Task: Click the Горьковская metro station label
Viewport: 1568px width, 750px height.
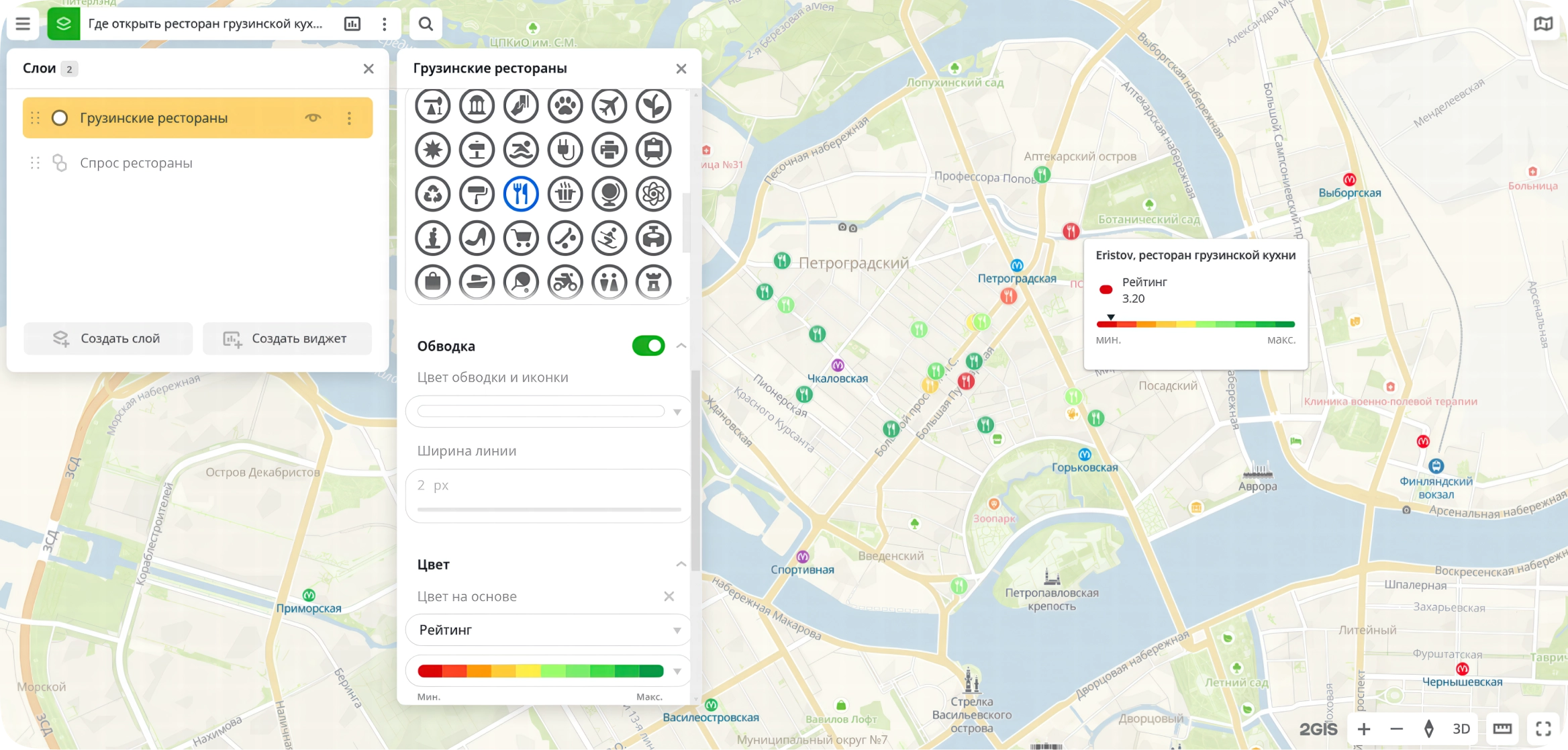Action: point(1085,468)
